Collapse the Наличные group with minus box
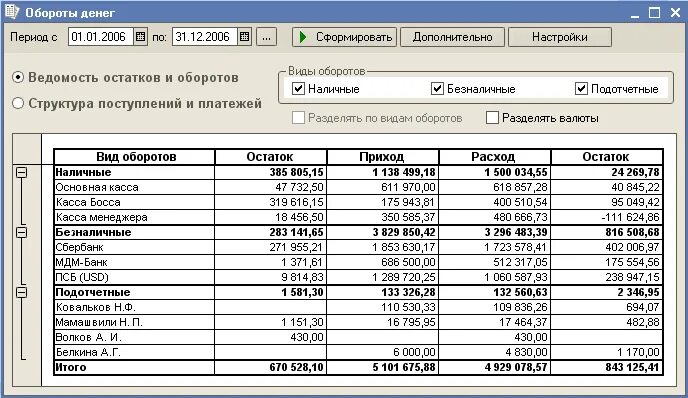The height and width of the screenshot is (398, 688). (22, 172)
